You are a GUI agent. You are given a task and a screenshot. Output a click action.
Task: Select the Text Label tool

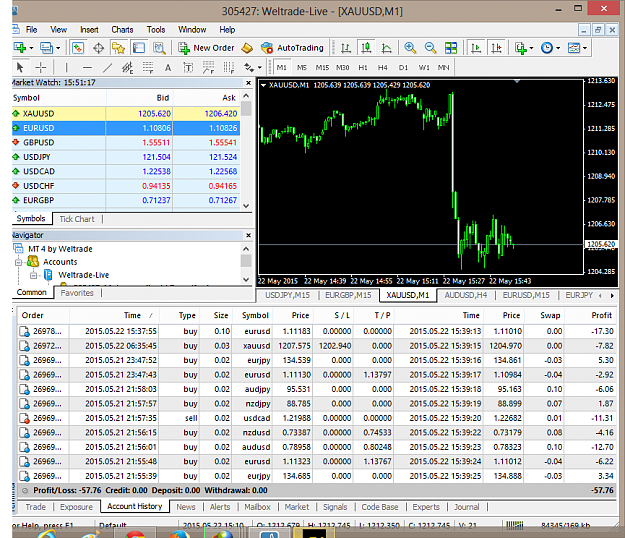tap(188, 68)
